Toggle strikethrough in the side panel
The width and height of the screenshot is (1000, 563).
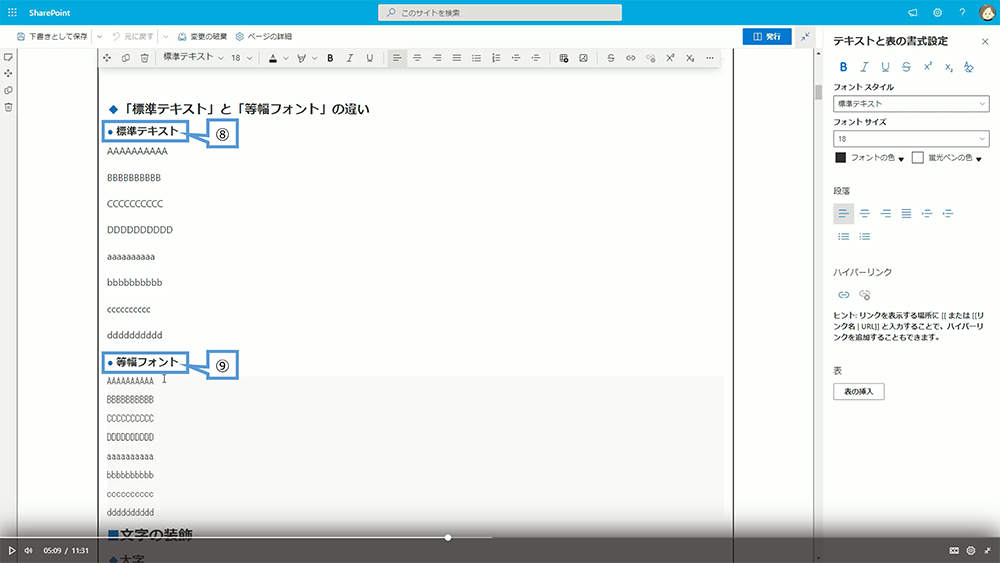pyautogui.click(x=906, y=67)
